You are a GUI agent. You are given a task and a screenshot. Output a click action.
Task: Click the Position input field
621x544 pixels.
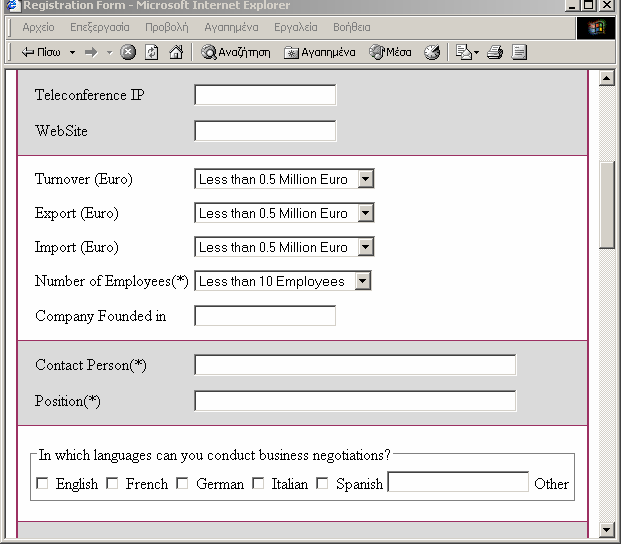[355, 401]
